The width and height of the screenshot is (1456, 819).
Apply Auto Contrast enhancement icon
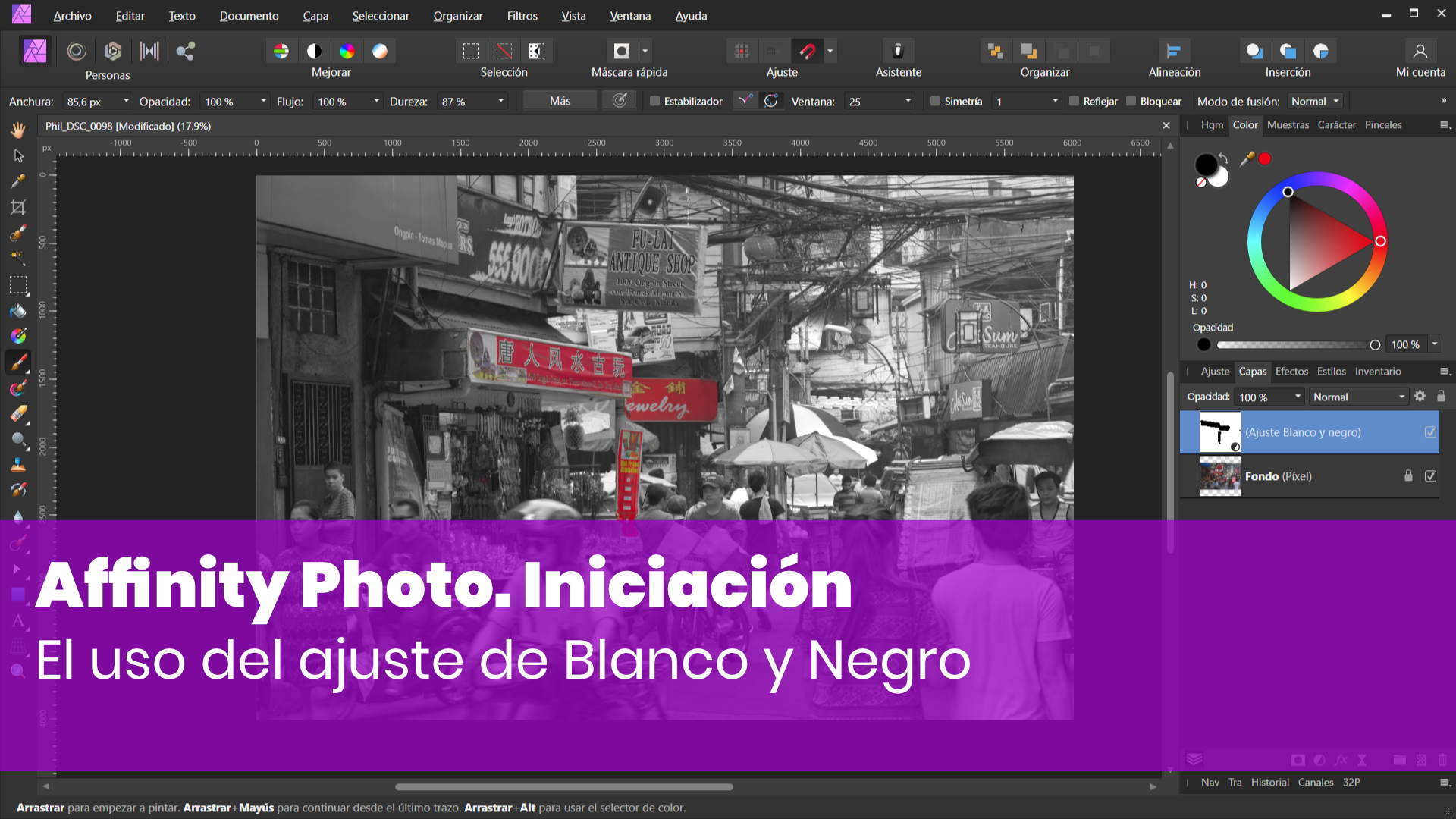point(314,51)
